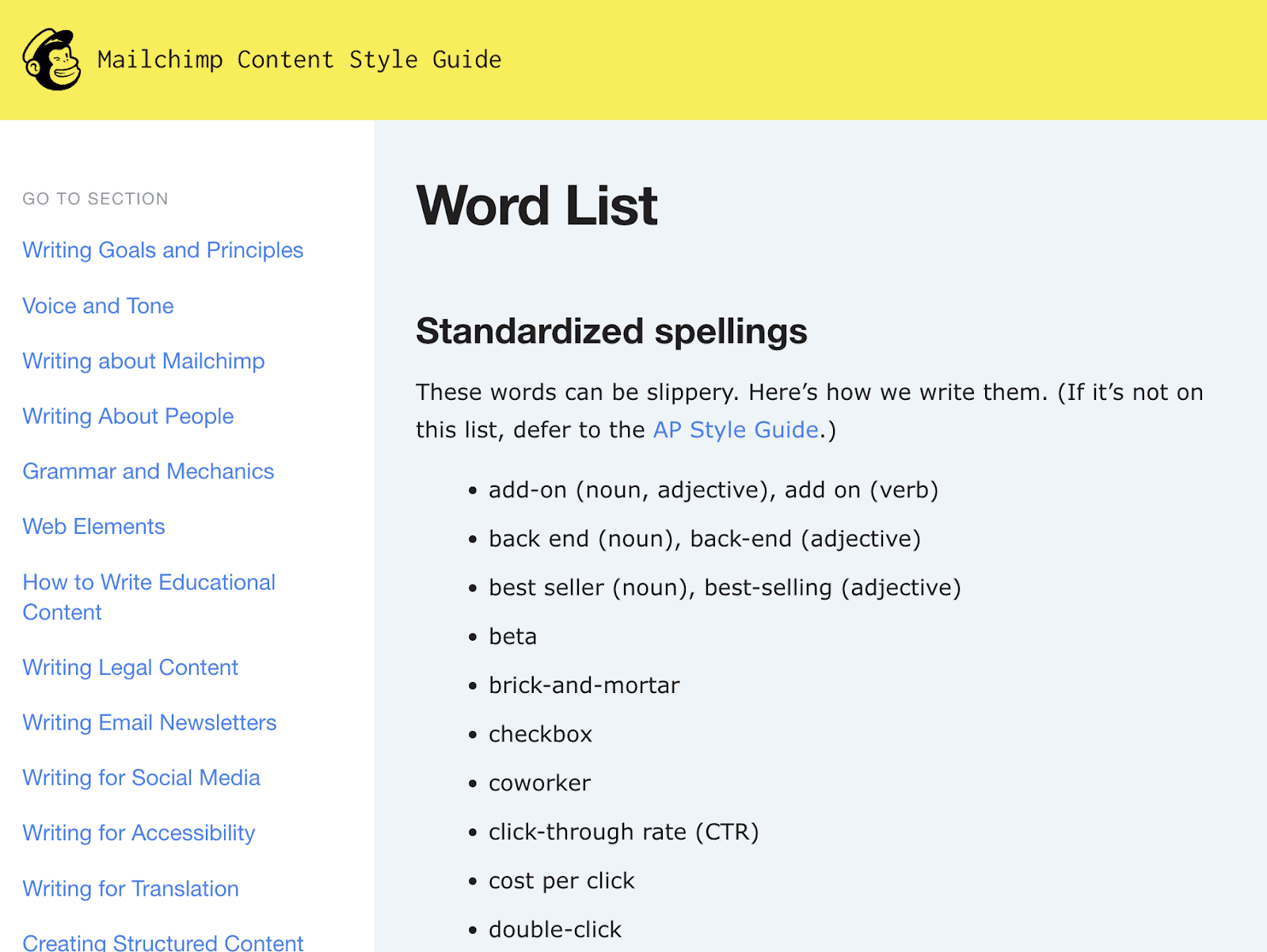Open the Voice and Tone section

98,306
